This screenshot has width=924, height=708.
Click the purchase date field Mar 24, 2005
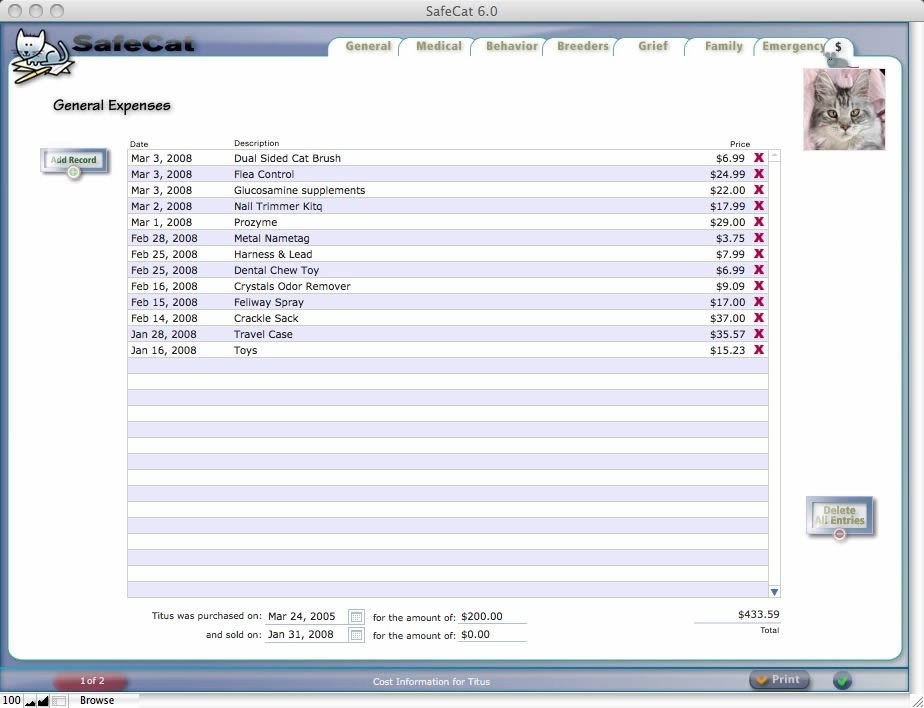(306, 617)
